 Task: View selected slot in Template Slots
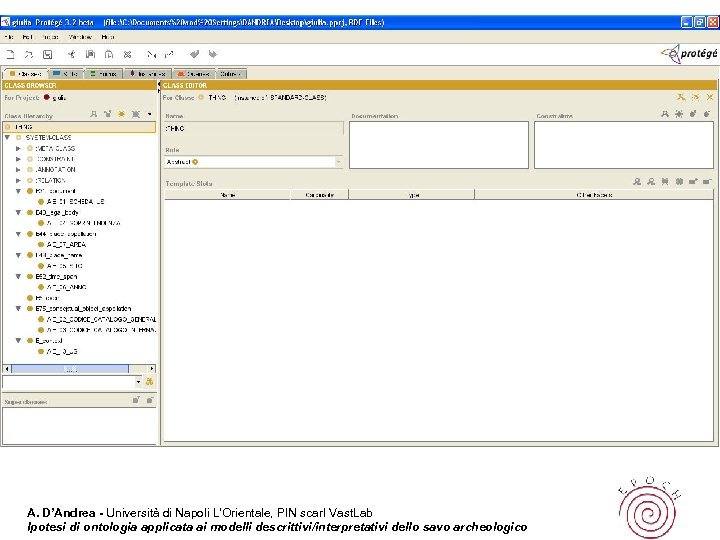[x=637, y=181]
